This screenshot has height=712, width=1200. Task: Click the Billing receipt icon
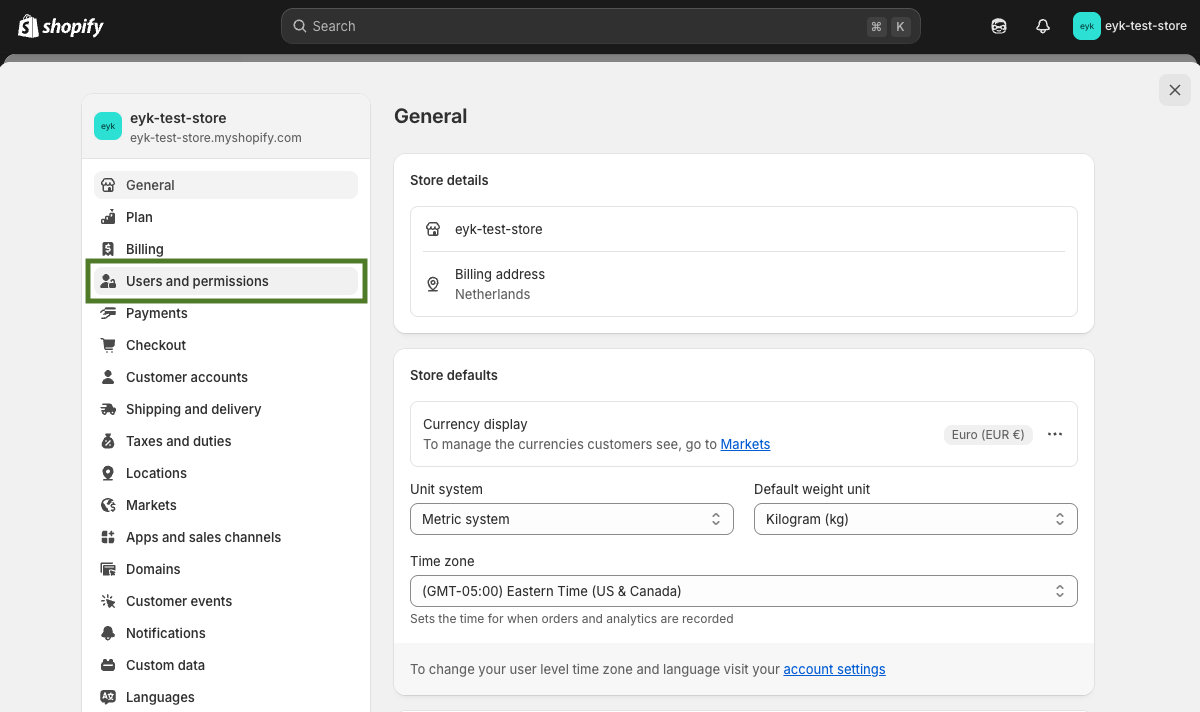108,249
